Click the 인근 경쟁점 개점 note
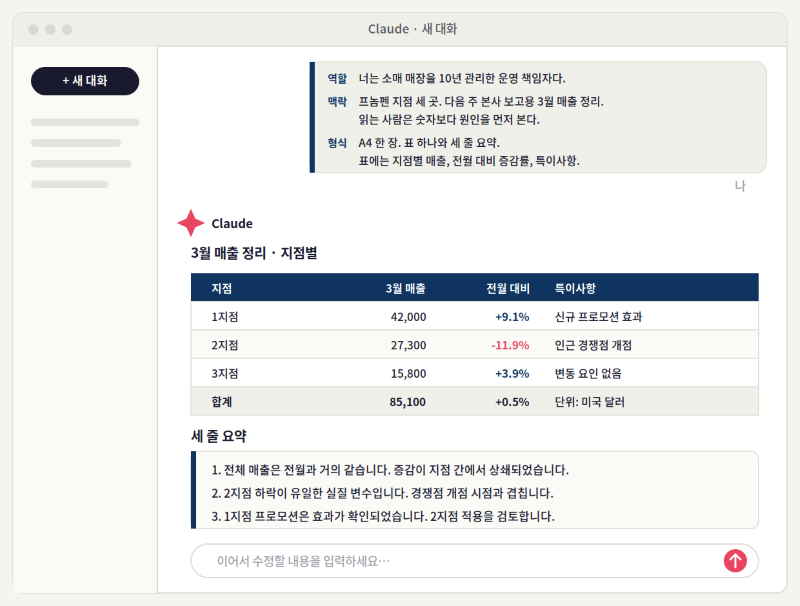 tap(593, 345)
